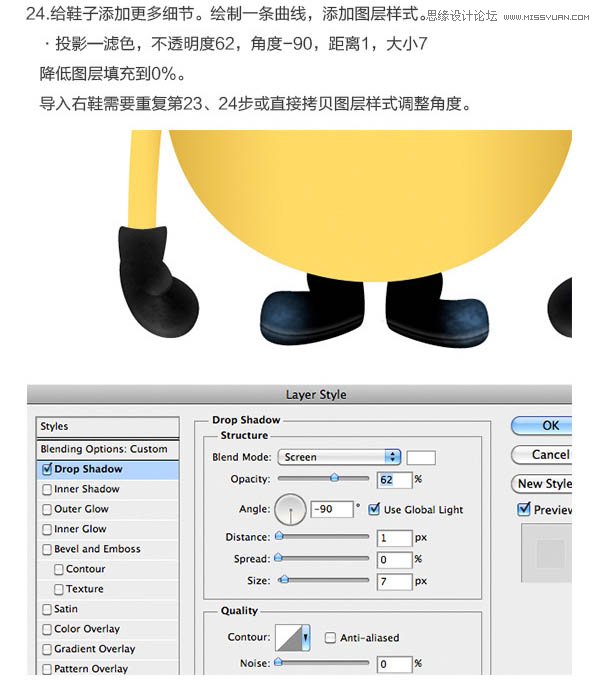600x693 pixels.
Task: Enable the Satin checkbox
Action: (47, 609)
